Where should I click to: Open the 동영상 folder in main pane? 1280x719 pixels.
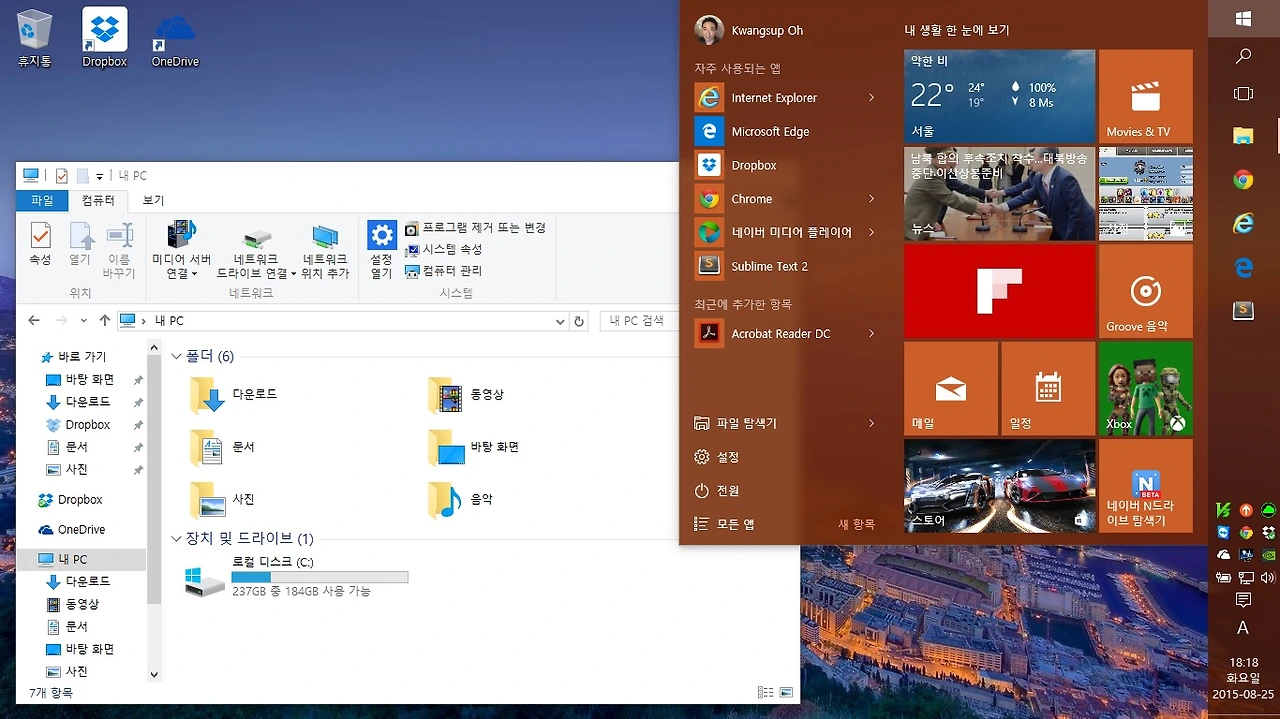point(467,395)
